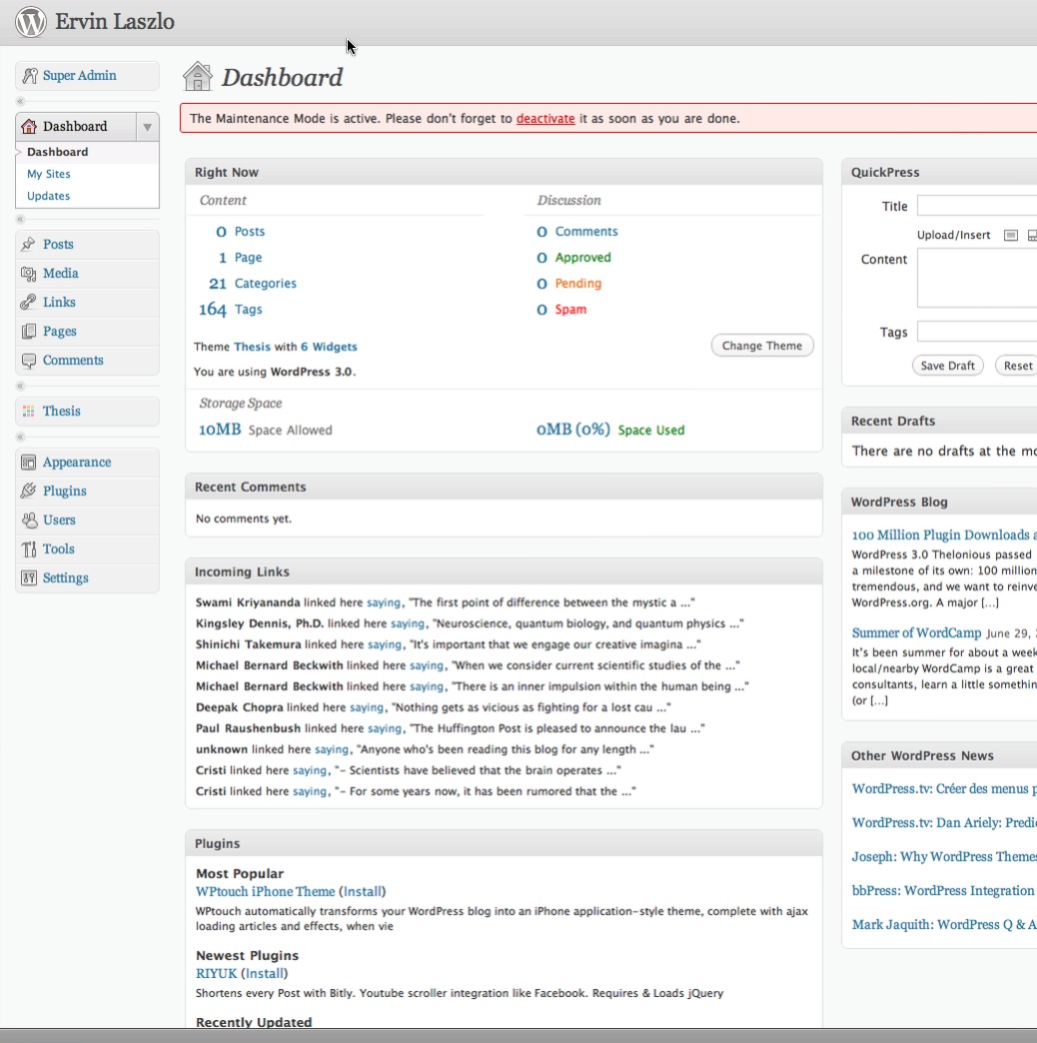Open the Appearance menu
1037x1043 pixels.
click(77, 462)
